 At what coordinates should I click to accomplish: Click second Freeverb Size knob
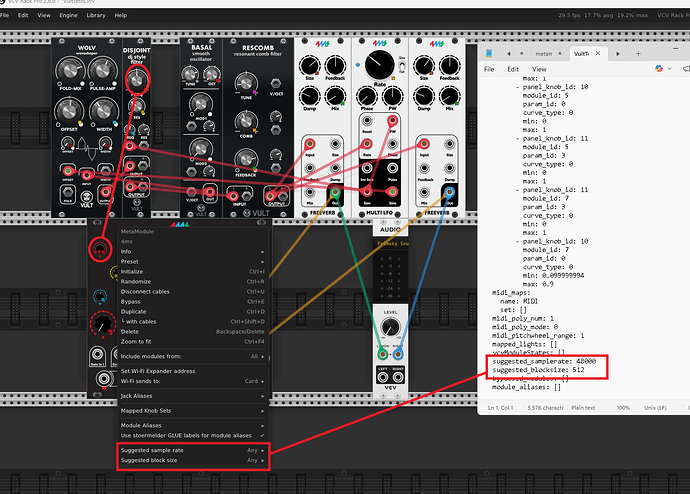tap(424, 66)
